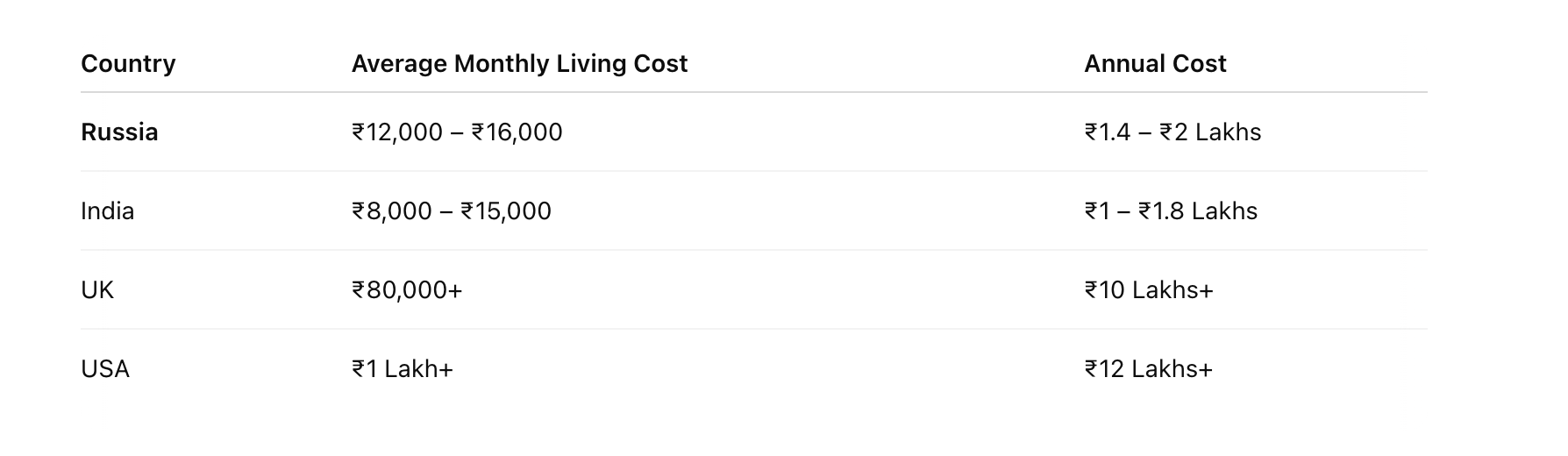Screen dimensions: 1568x456
Task: Click the word Lakhs in Russia's annual cost
Action: 1229,132
